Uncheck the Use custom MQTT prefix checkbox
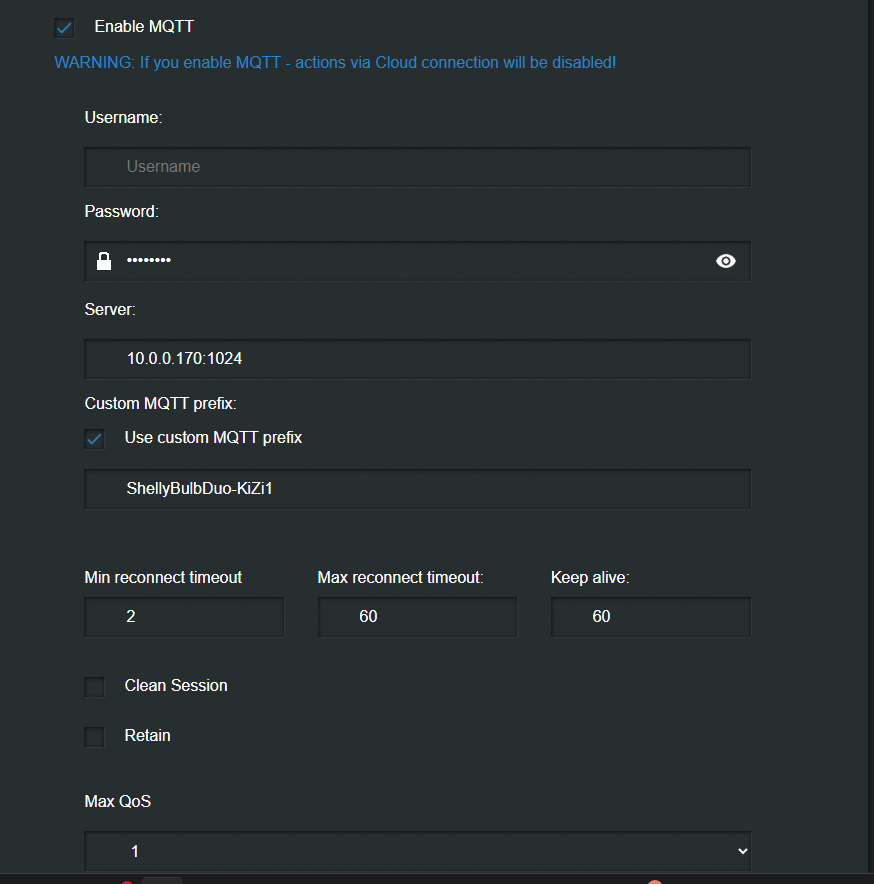 (x=95, y=439)
